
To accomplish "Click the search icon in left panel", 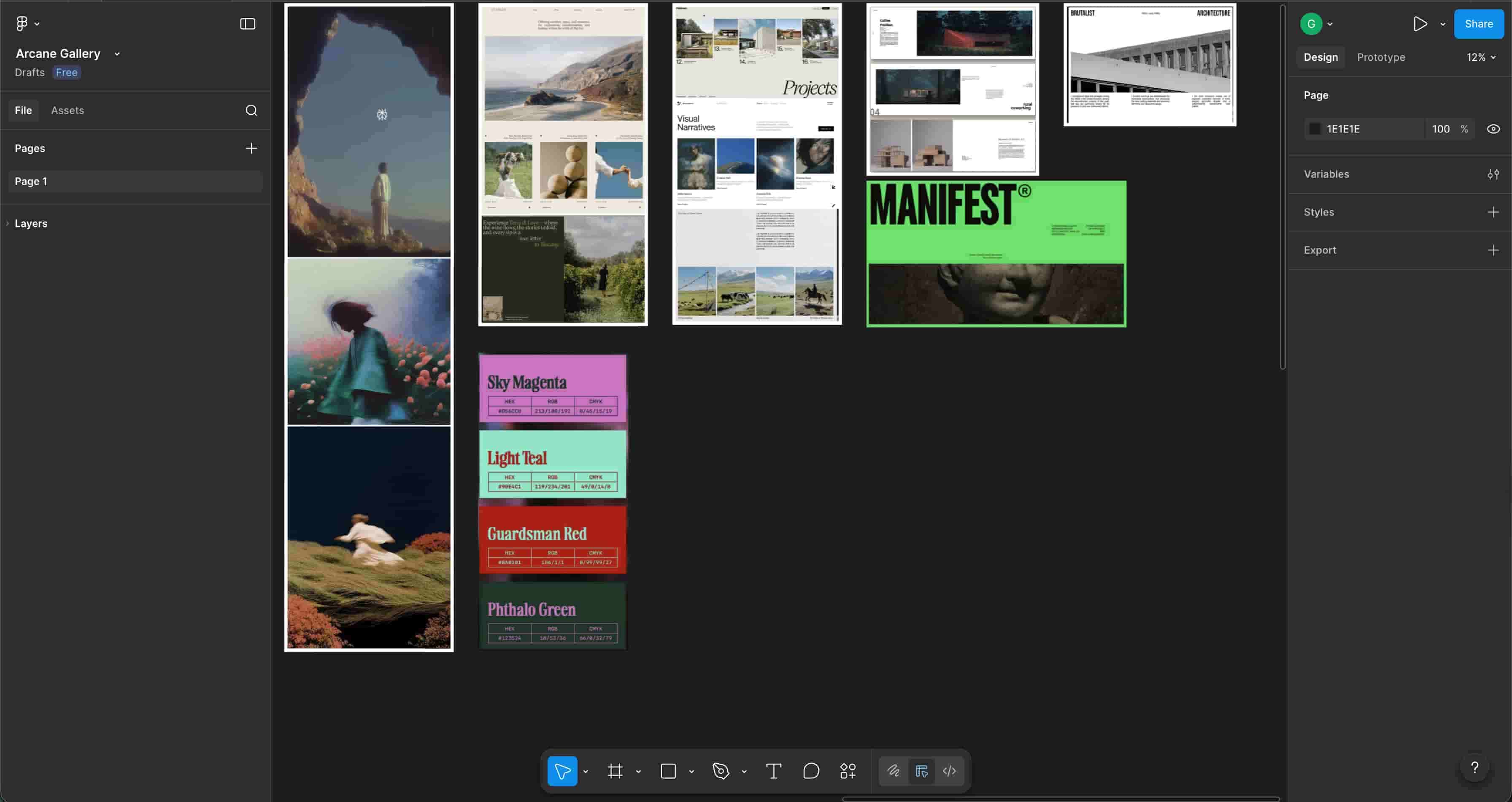I will (x=251, y=110).
